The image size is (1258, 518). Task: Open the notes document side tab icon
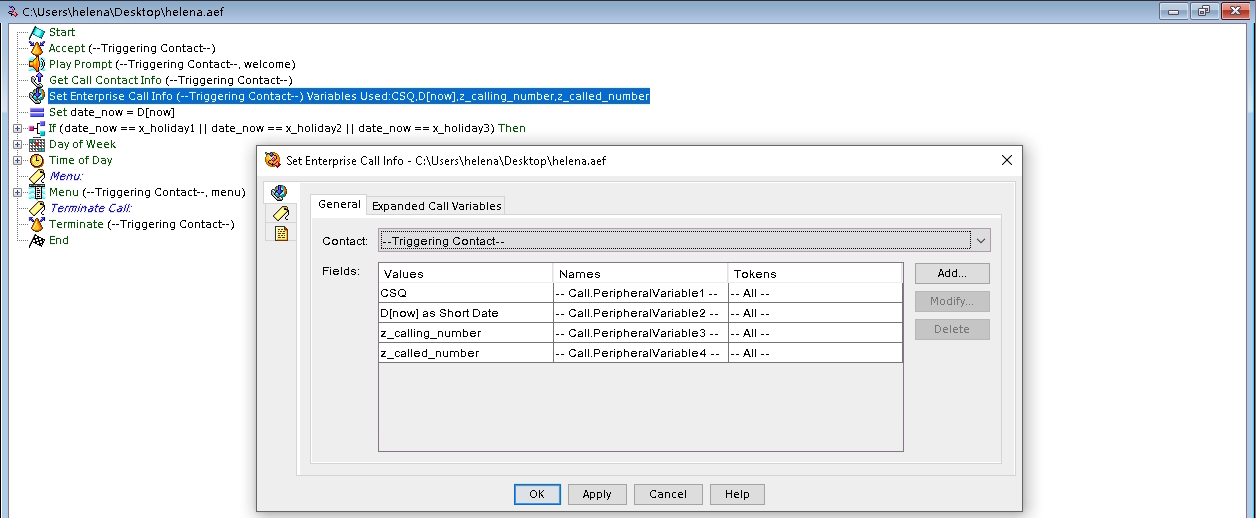281,233
